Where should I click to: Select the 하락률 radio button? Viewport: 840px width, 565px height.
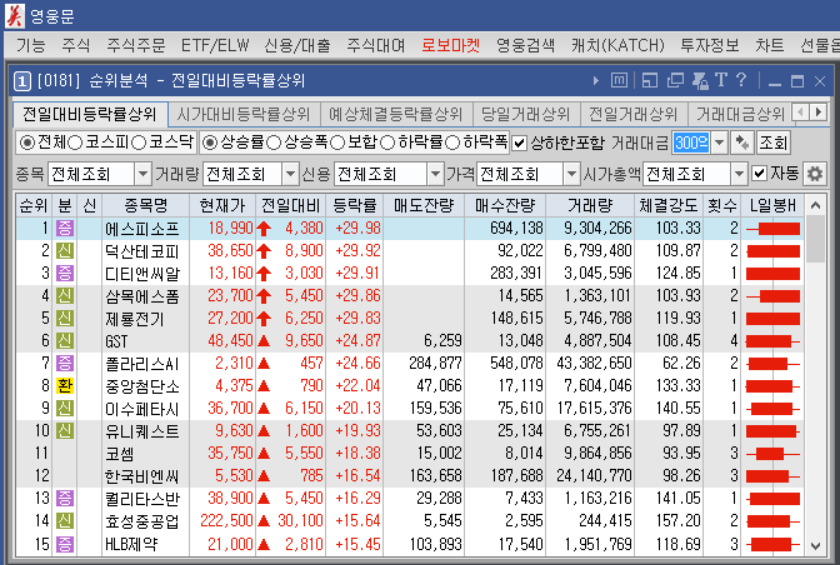(x=388, y=142)
